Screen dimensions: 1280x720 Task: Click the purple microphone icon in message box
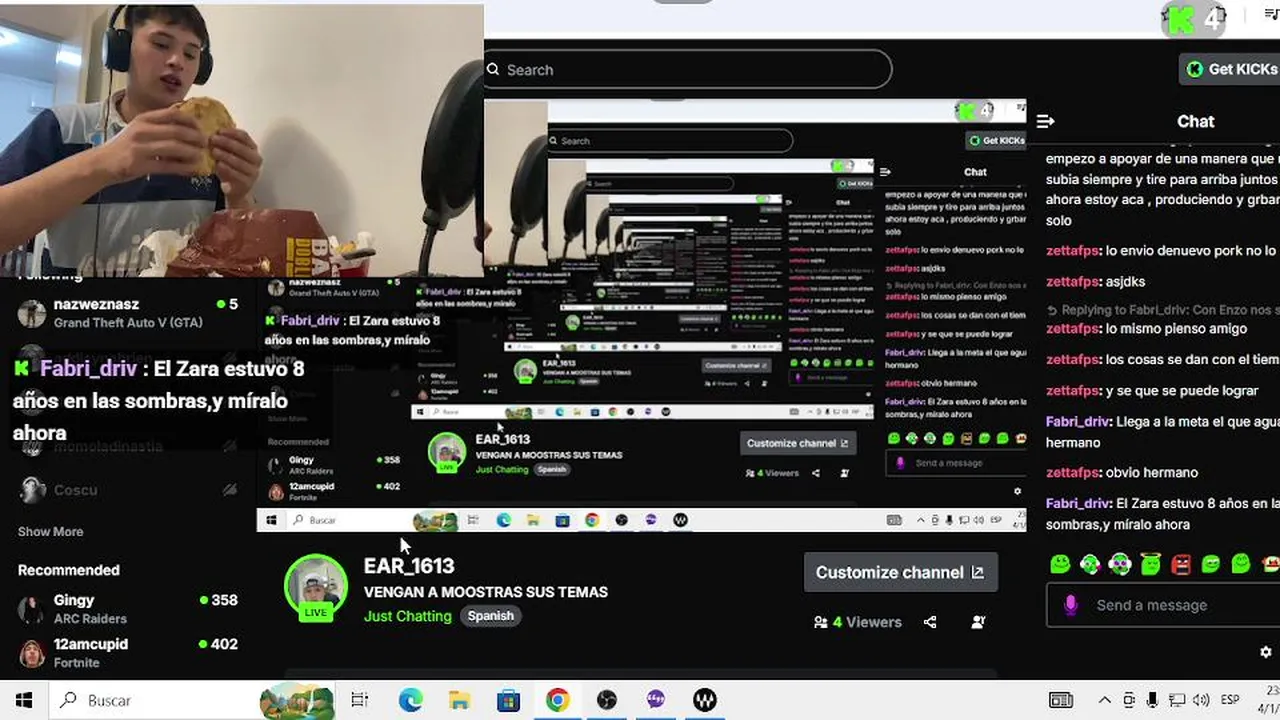pos(1071,605)
